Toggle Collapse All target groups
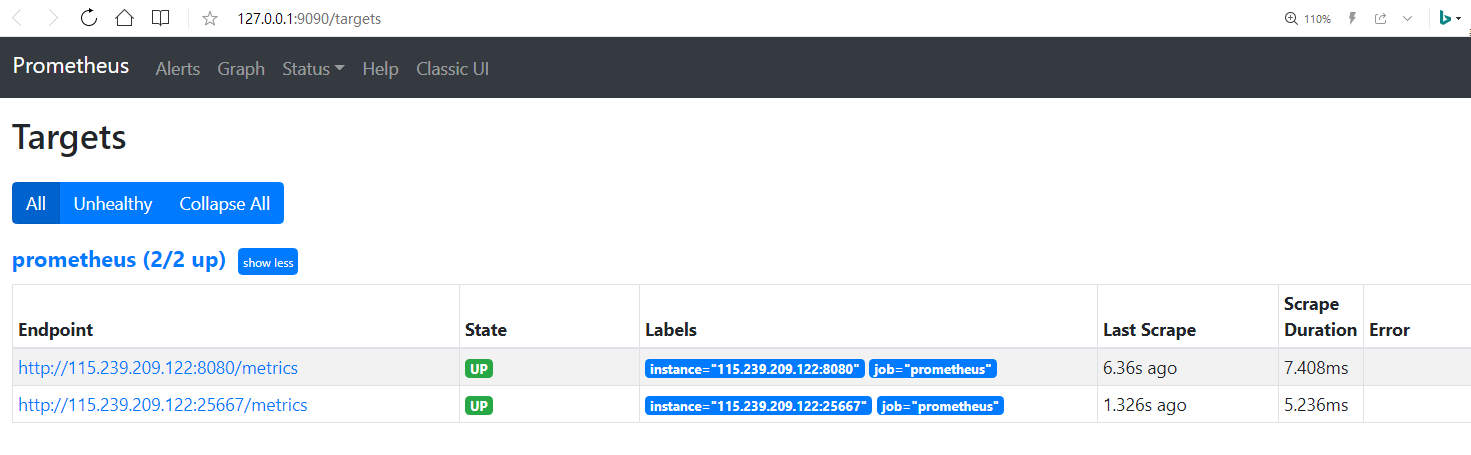The width and height of the screenshot is (1471, 455). tap(224, 203)
